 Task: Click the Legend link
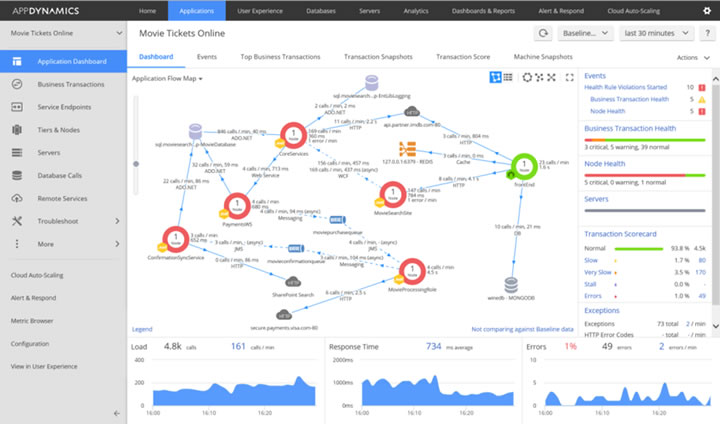click(x=142, y=328)
